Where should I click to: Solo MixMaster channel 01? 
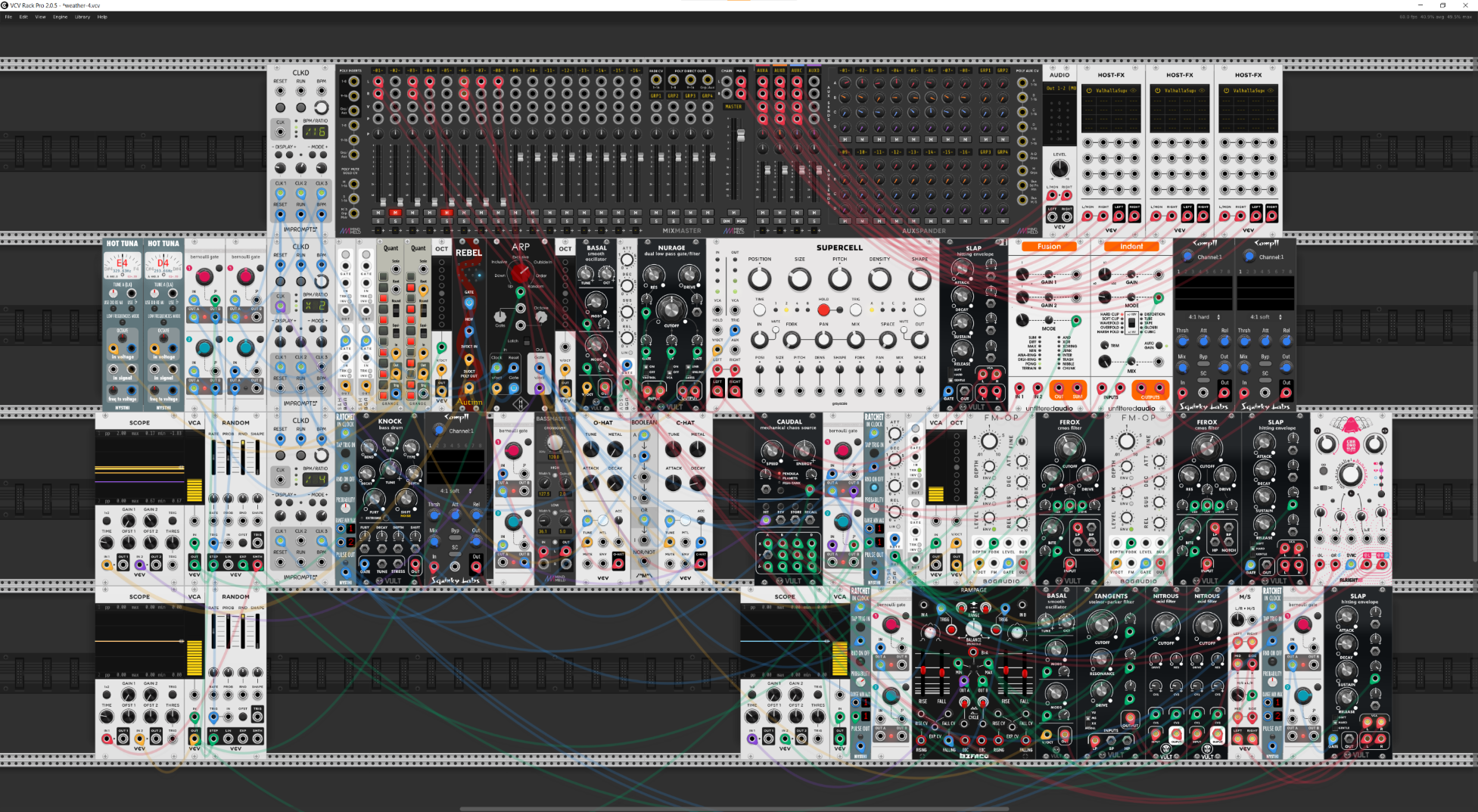[x=378, y=222]
